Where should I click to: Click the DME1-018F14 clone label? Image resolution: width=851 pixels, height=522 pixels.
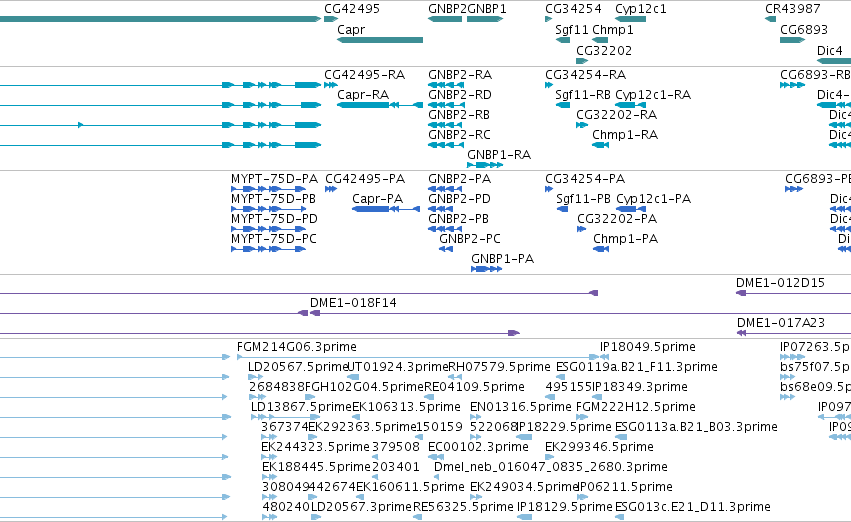(353, 303)
